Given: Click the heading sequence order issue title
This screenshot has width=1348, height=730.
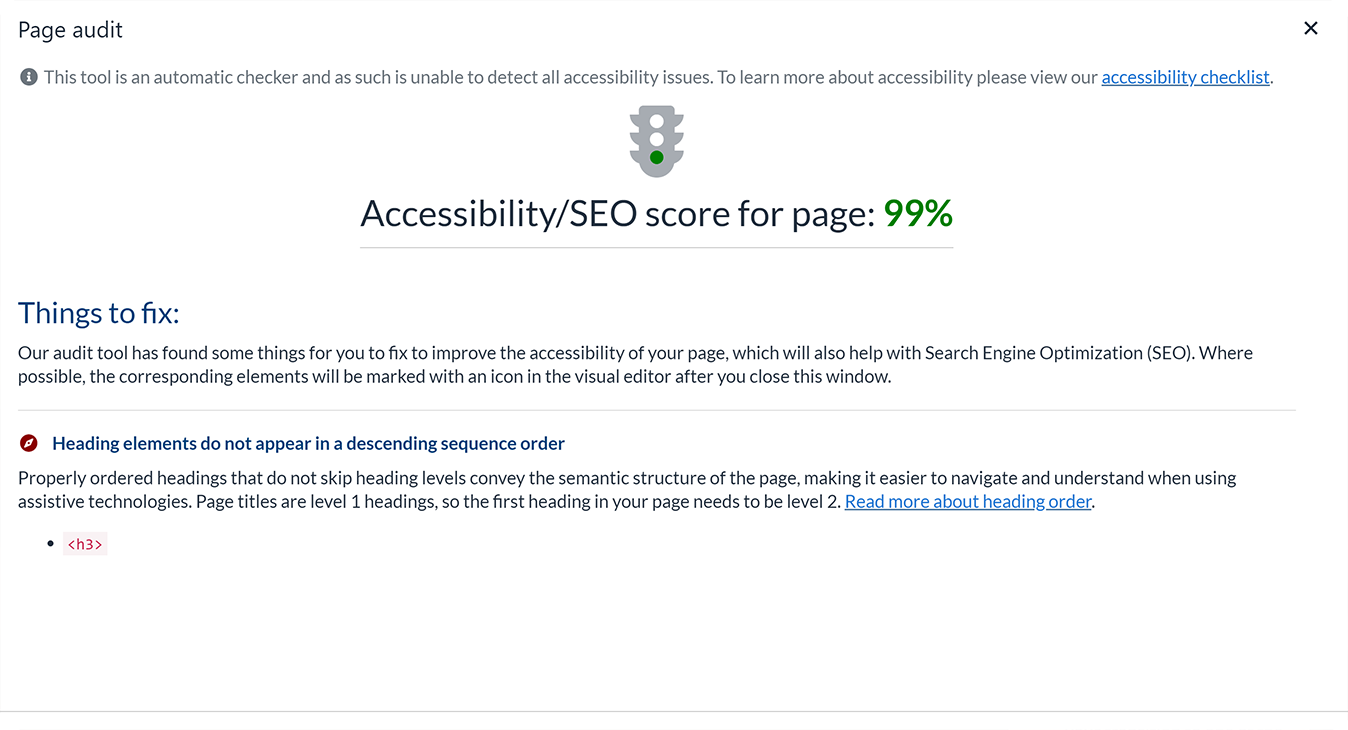Looking at the screenshot, I should pyautogui.click(x=308, y=443).
